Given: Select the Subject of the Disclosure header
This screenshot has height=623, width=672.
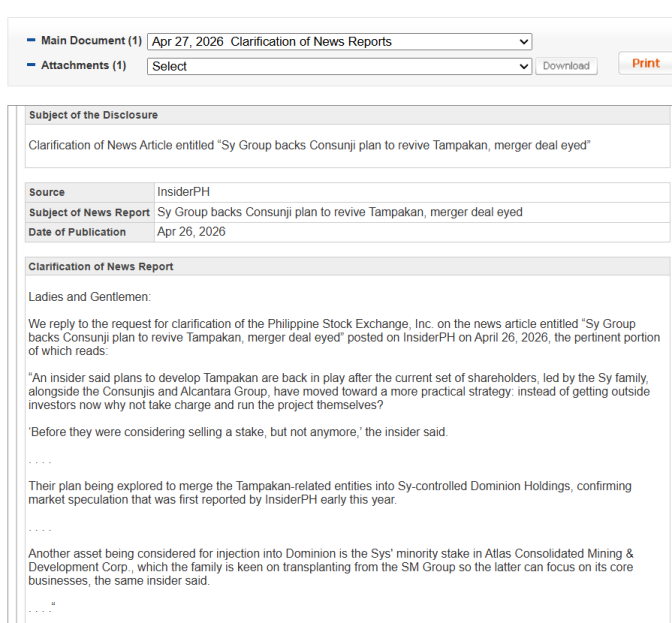Looking at the screenshot, I should pyautogui.click(x=93, y=115).
